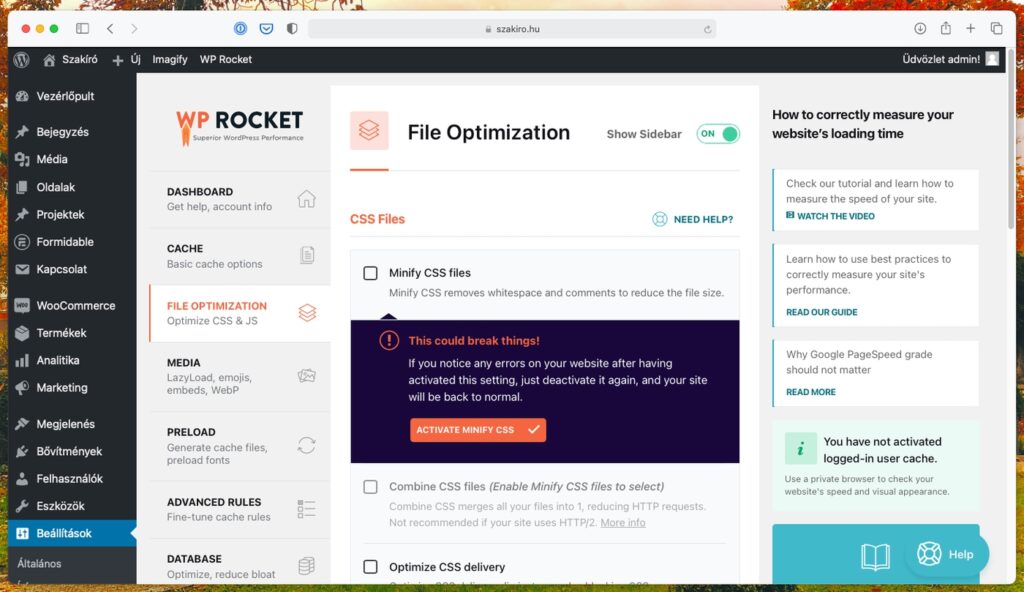
Task: Expand the WooCommerce admin menu
Action: point(75,306)
